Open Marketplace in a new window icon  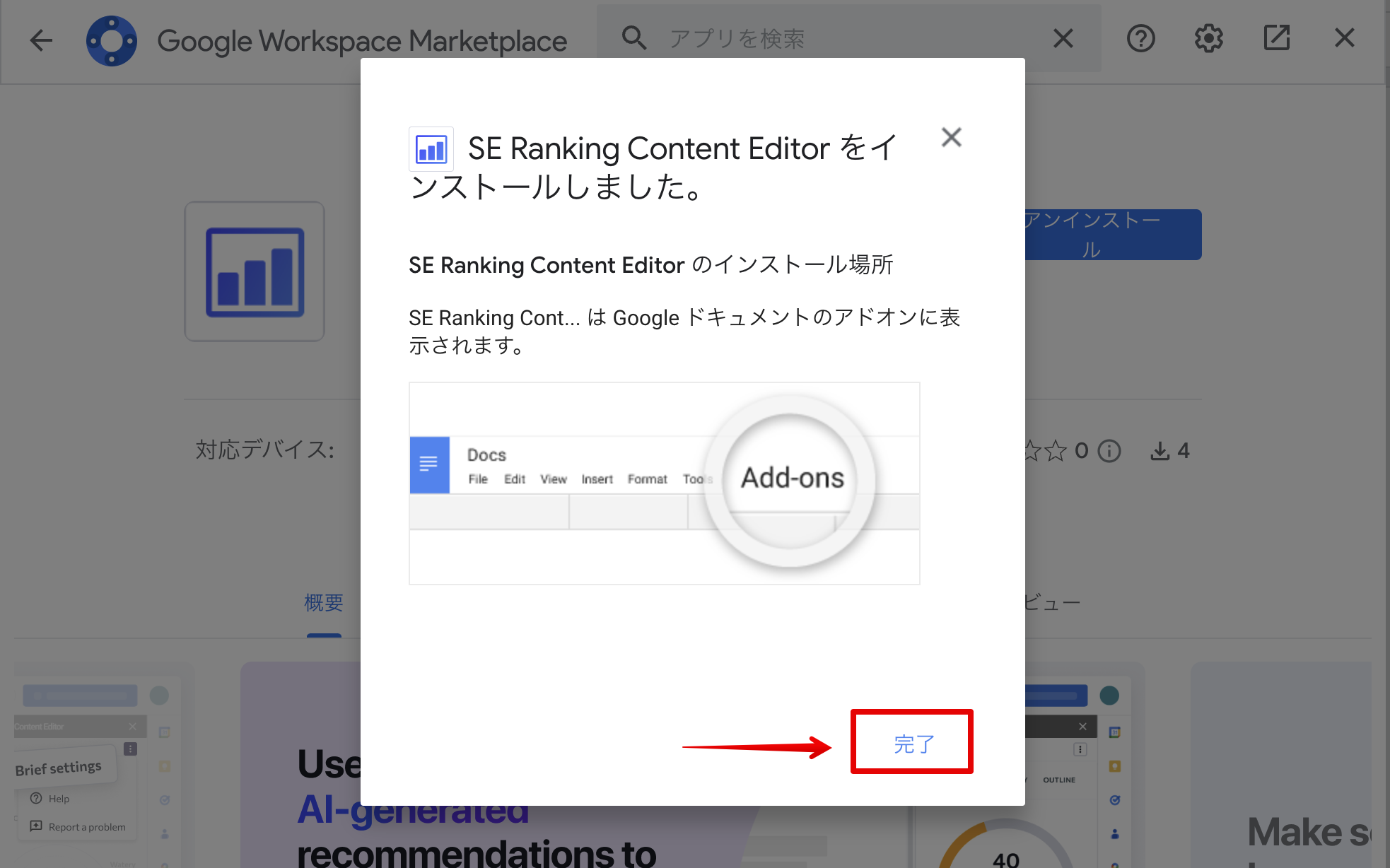click(1276, 38)
